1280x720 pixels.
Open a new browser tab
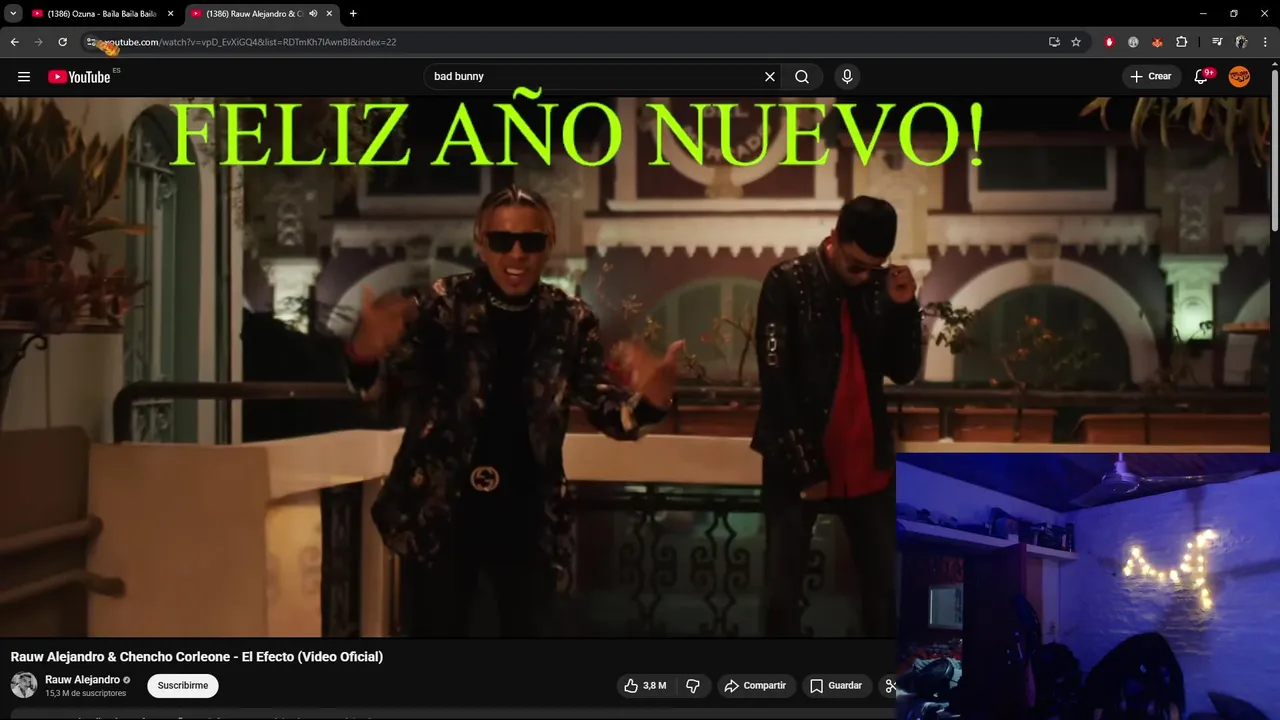pyautogui.click(x=353, y=14)
